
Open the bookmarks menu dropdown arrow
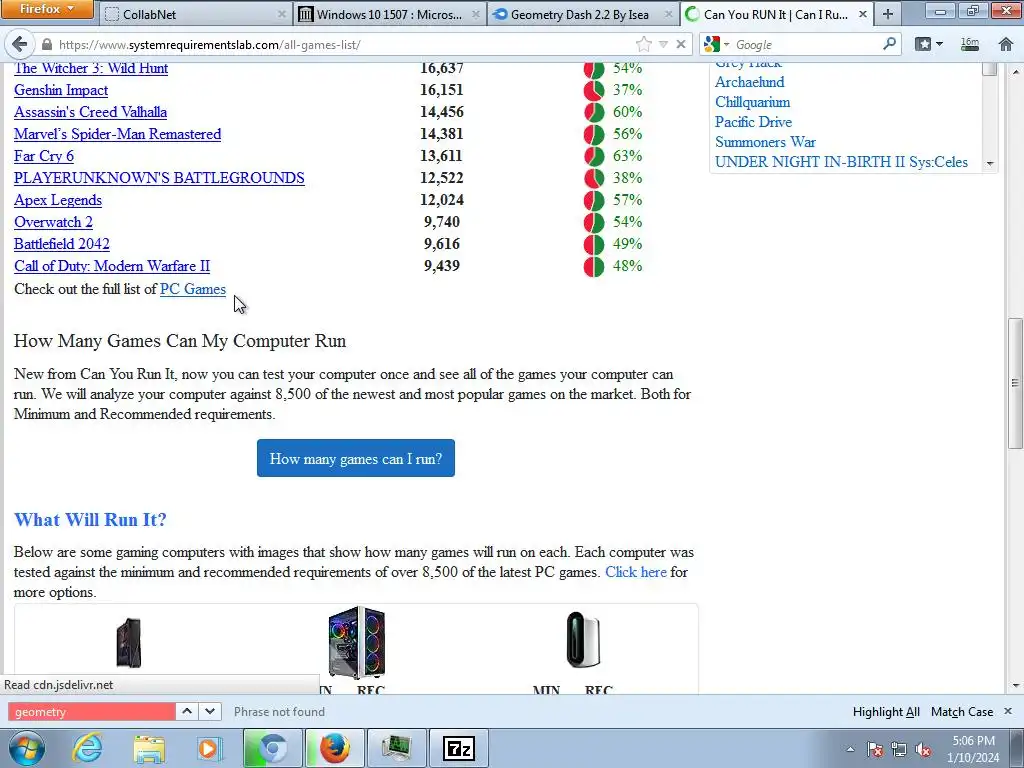coord(939,44)
